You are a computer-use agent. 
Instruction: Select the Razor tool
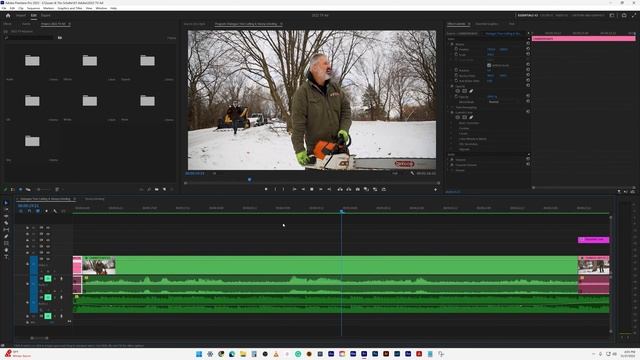[x=6, y=223]
